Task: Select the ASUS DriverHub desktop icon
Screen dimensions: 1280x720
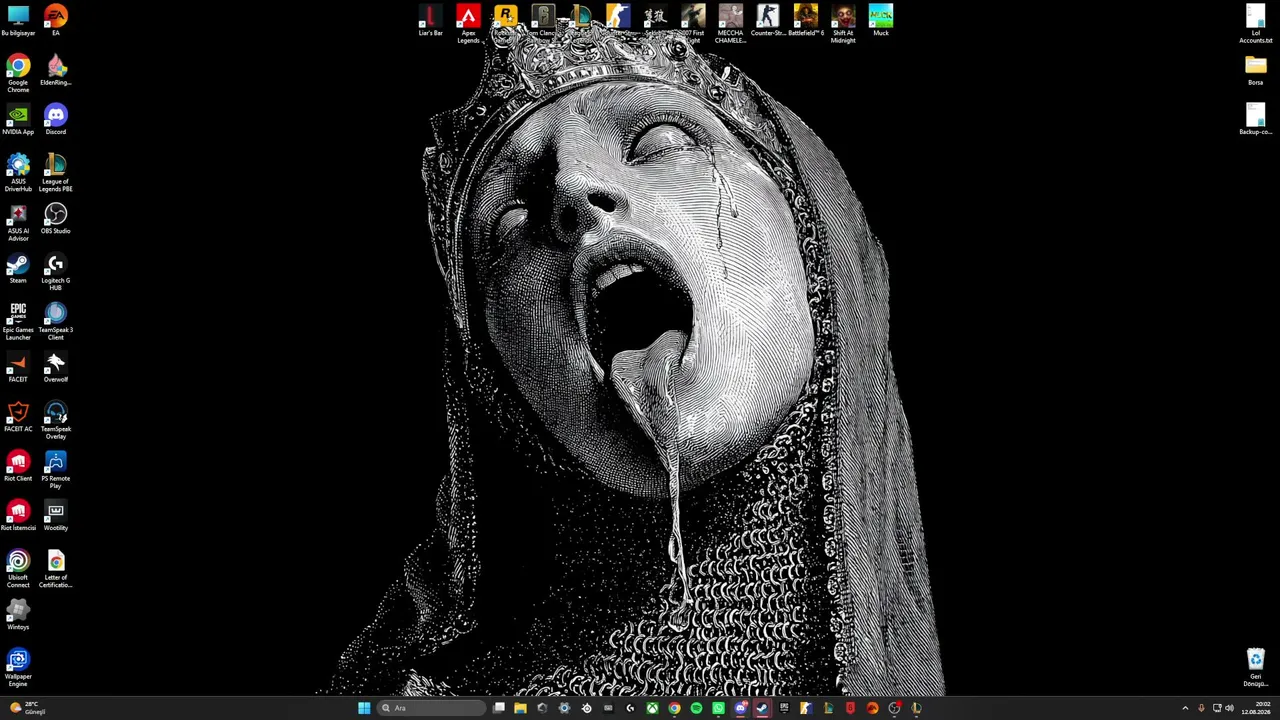Action: point(18,172)
